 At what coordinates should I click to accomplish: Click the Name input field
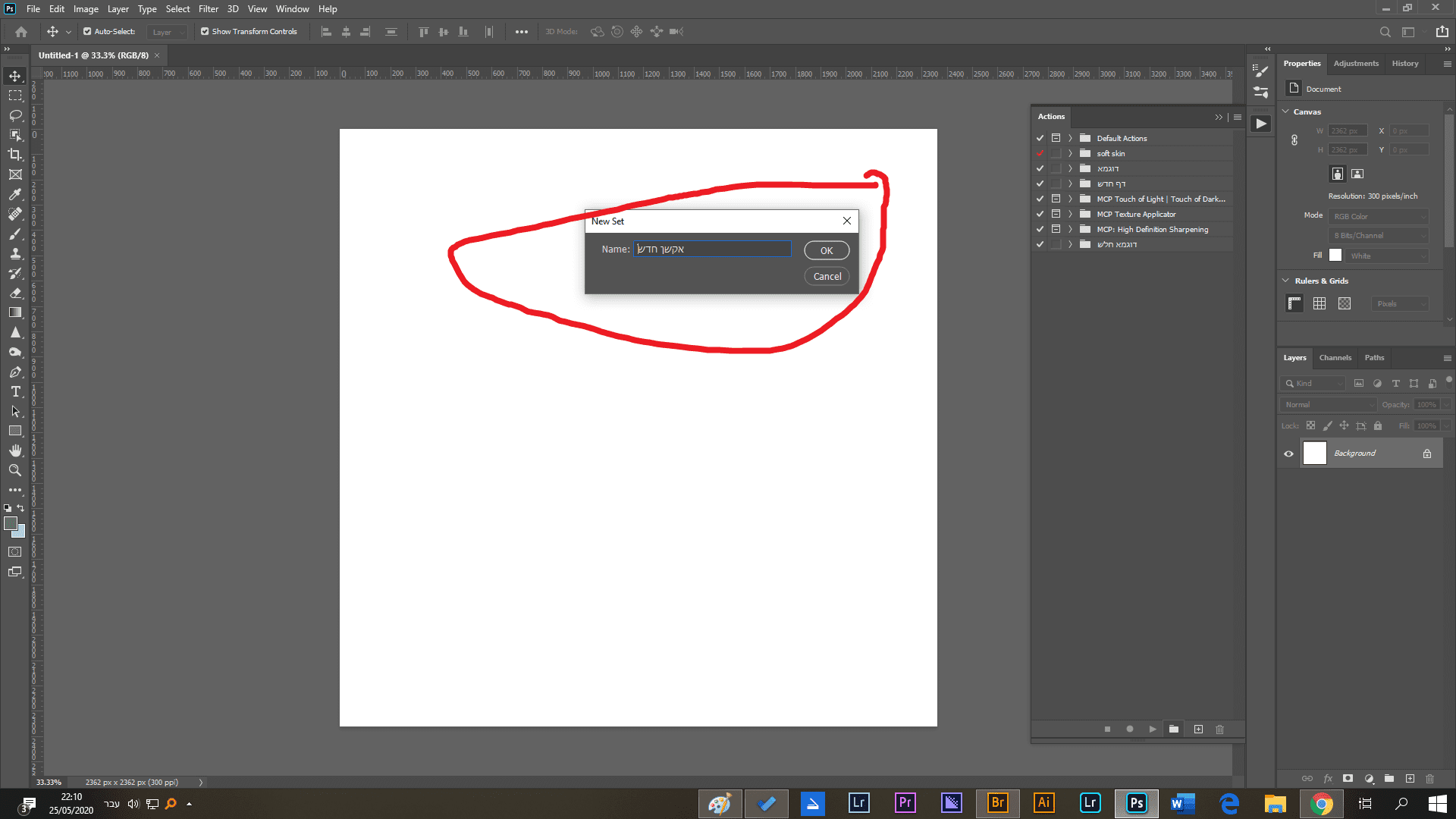point(712,249)
